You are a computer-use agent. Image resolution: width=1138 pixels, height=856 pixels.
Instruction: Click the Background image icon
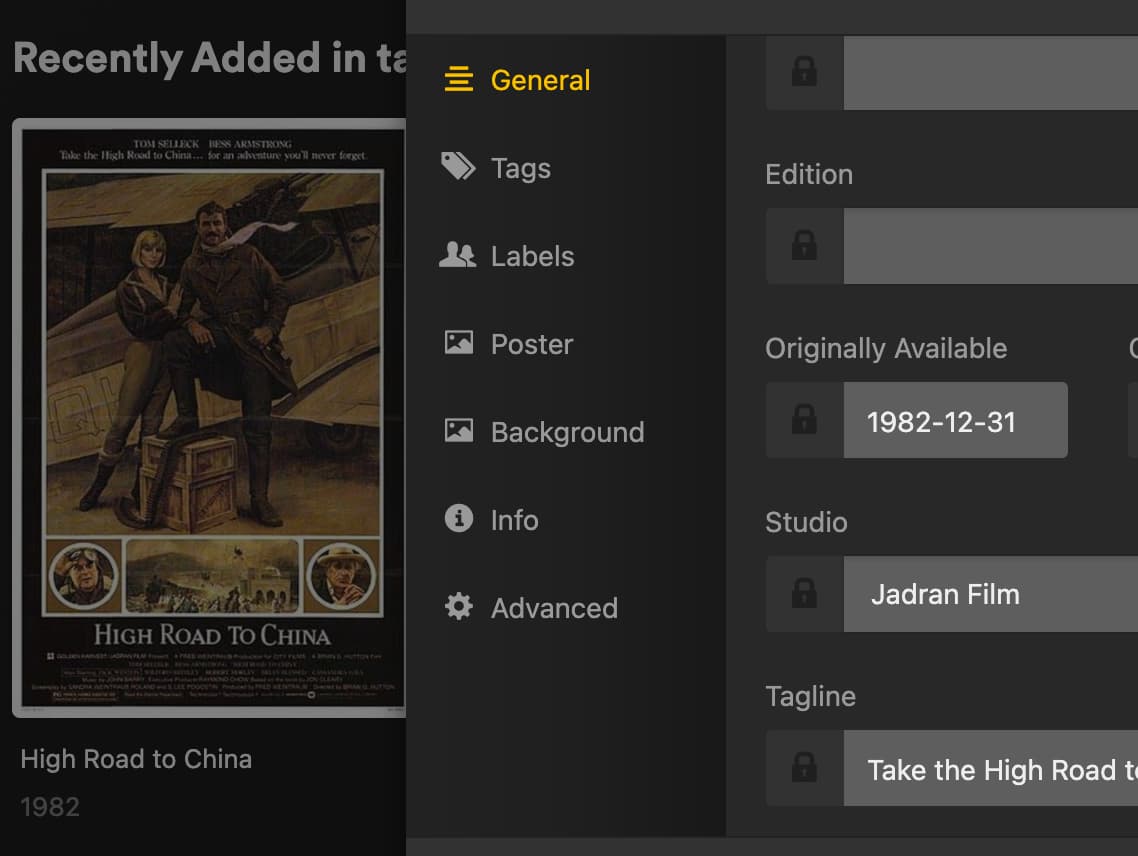click(459, 430)
